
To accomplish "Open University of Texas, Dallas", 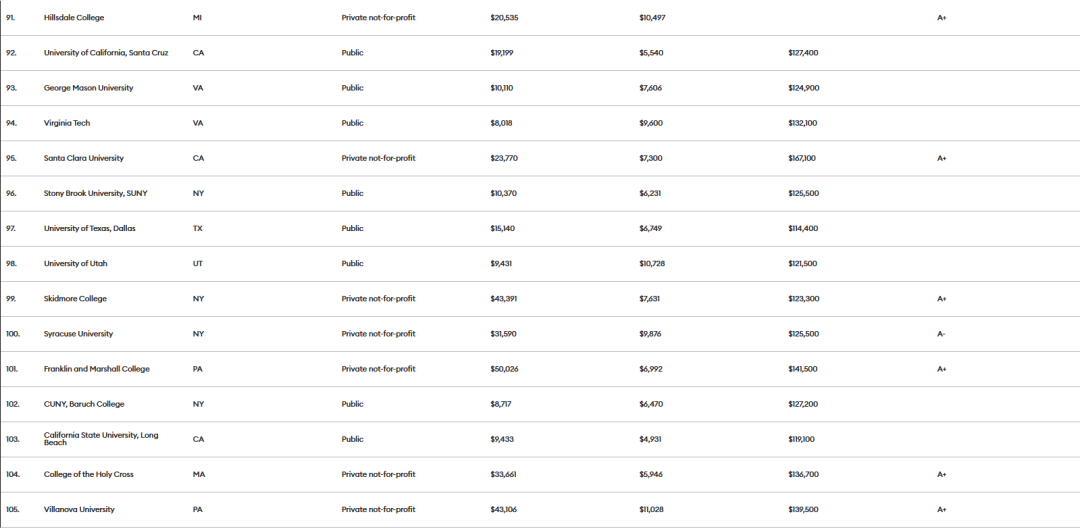I will (90, 229).
